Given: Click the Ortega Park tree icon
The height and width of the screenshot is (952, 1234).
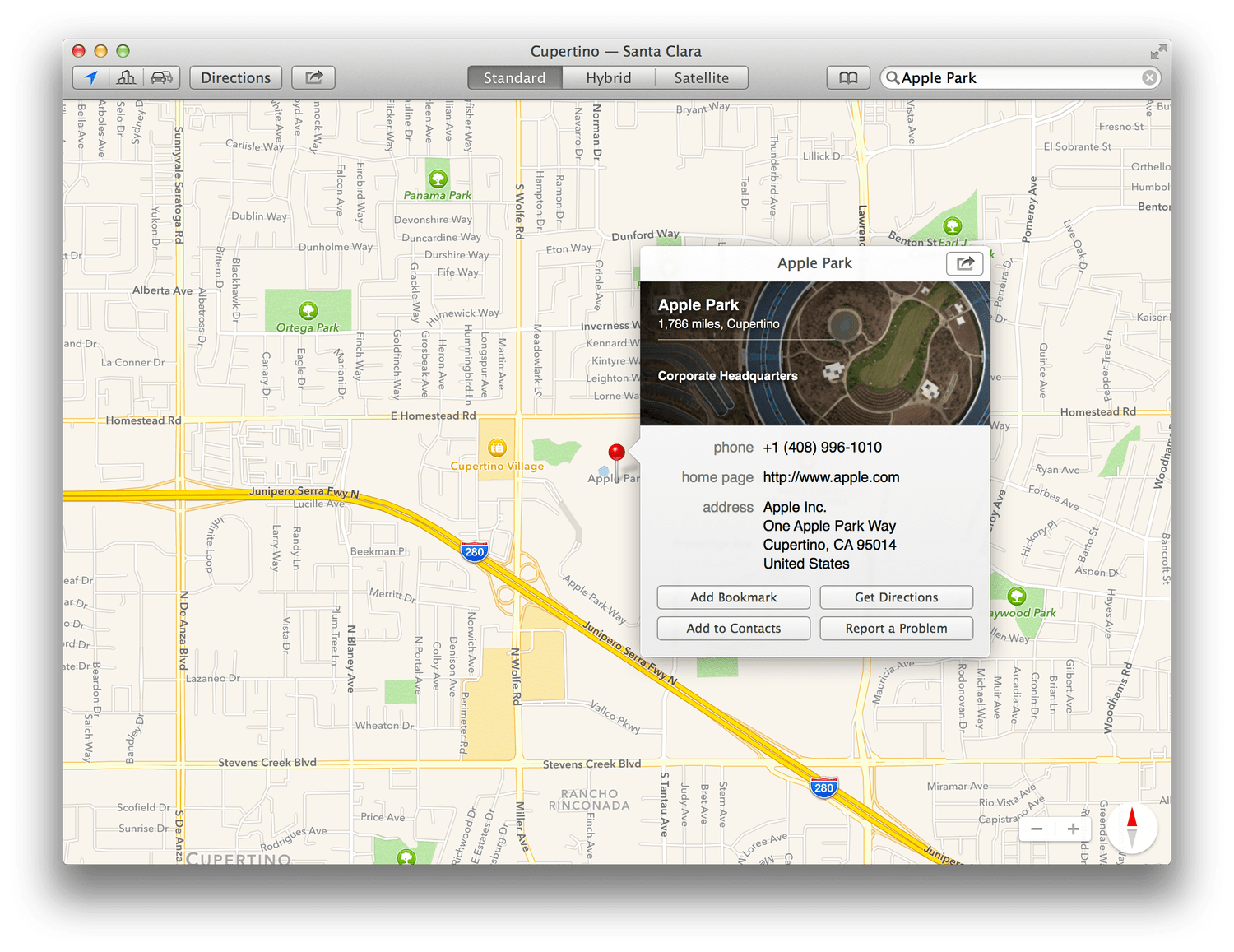Looking at the screenshot, I should pos(308,310).
